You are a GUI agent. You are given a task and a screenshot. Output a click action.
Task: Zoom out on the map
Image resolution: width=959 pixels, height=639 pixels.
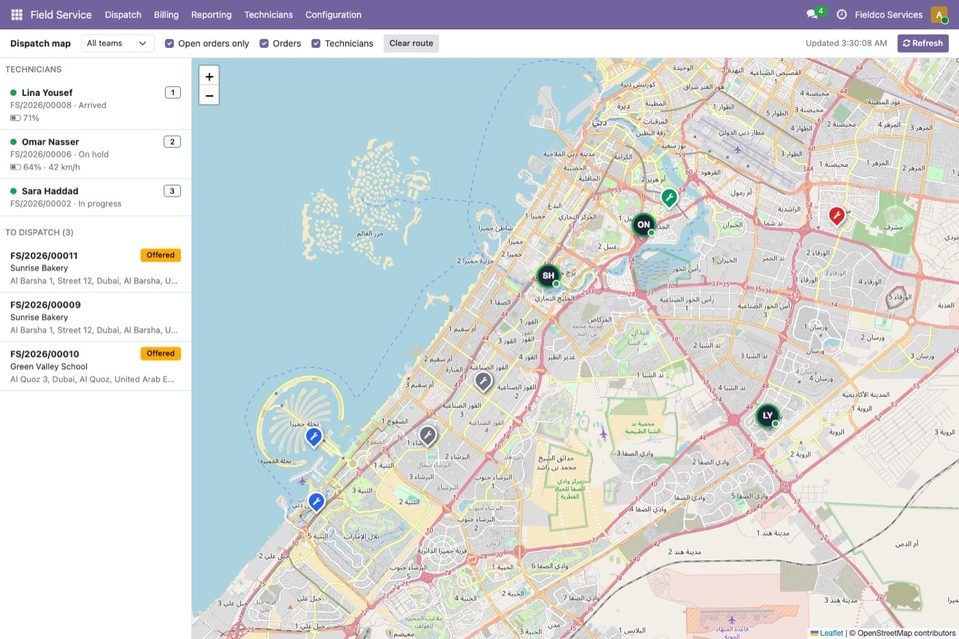(x=209, y=95)
